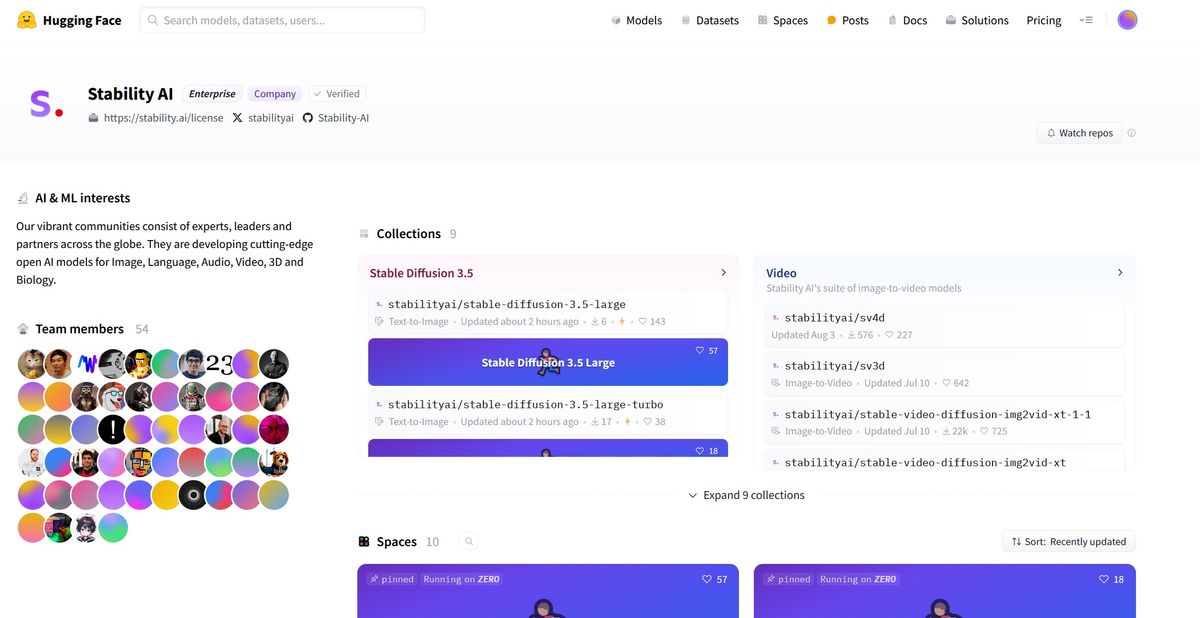This screenshot has height=618, width=1200.
Task: Open the stability.ai/license link
Action: (x=162, y=117)
